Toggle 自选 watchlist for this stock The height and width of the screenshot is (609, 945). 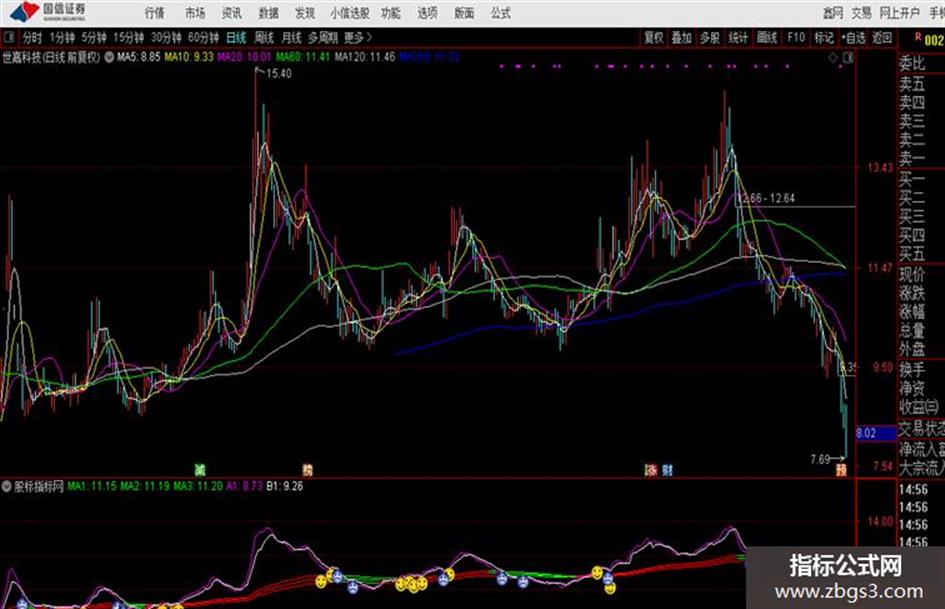click(853, 38)
